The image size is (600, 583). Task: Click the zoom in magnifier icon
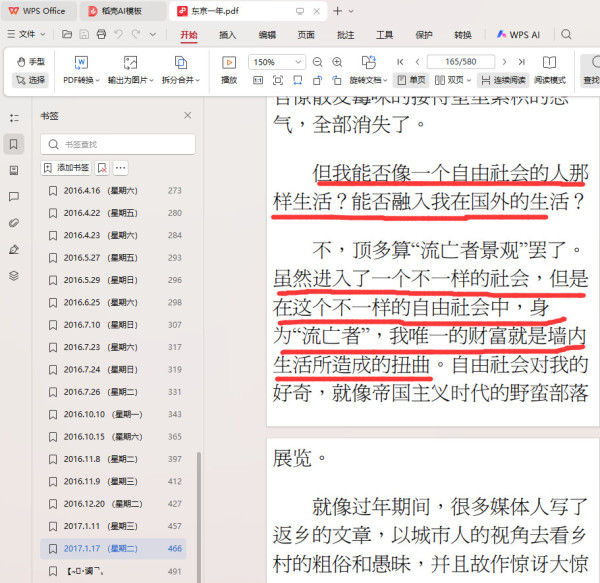337,62
